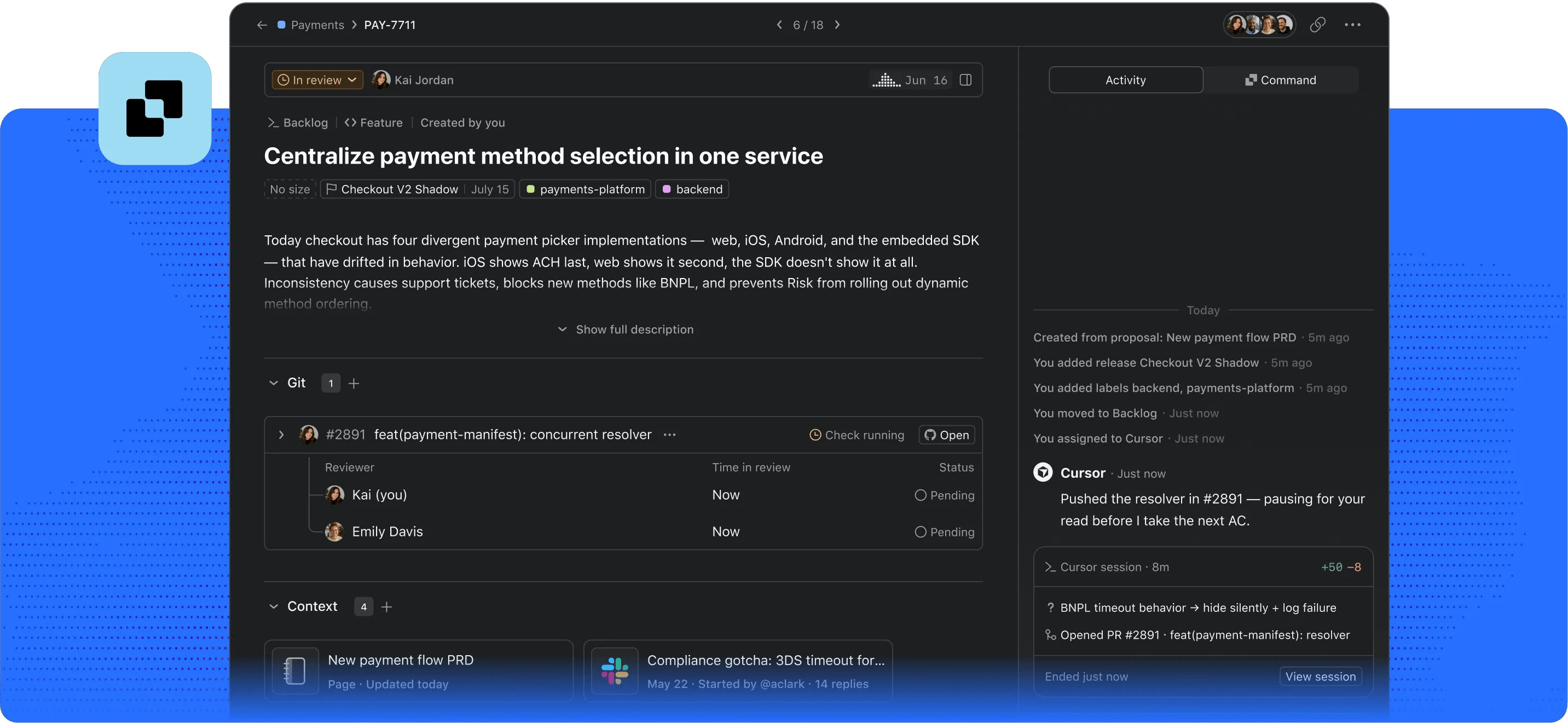Click the View session button
The height and width of the screenshot is (723, 1568).
point(1320,676)
